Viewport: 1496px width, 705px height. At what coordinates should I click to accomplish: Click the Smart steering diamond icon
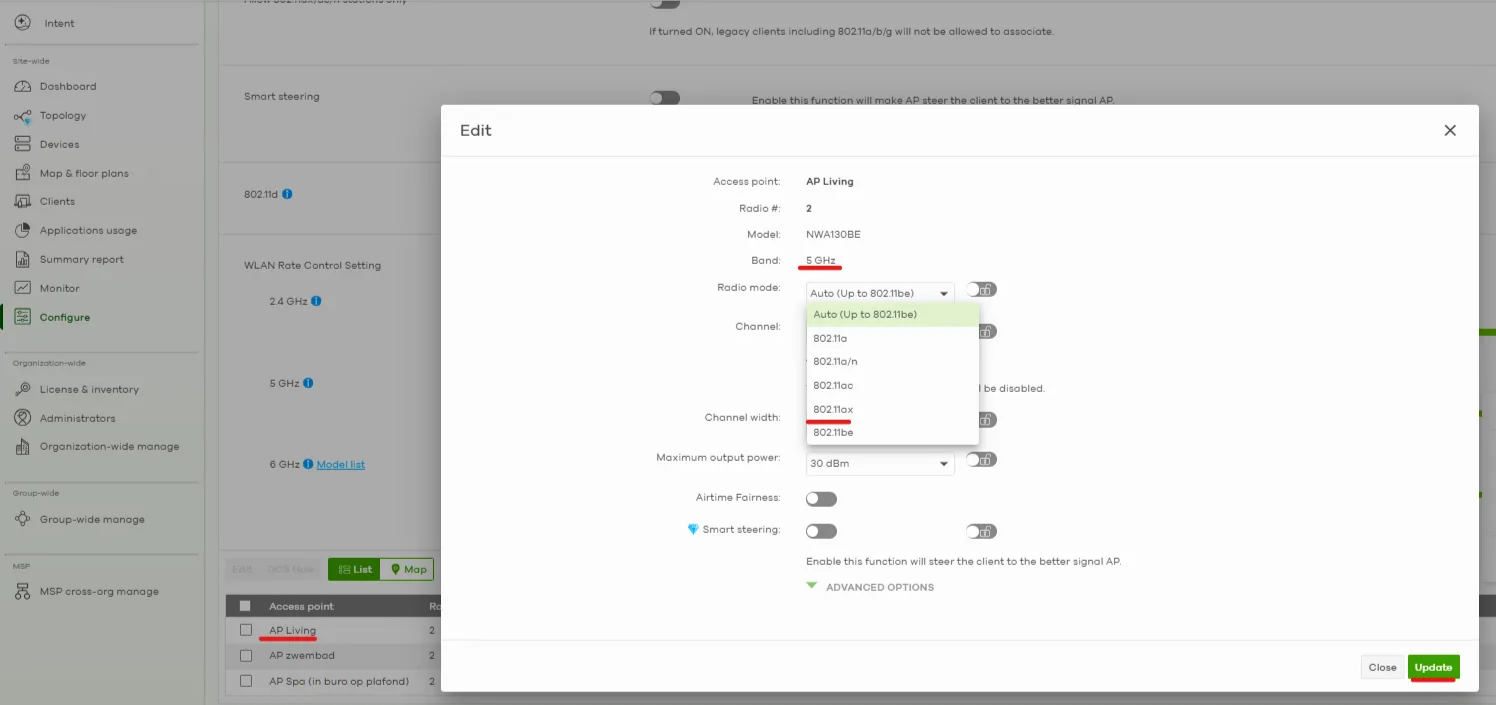tap(693, 530)
